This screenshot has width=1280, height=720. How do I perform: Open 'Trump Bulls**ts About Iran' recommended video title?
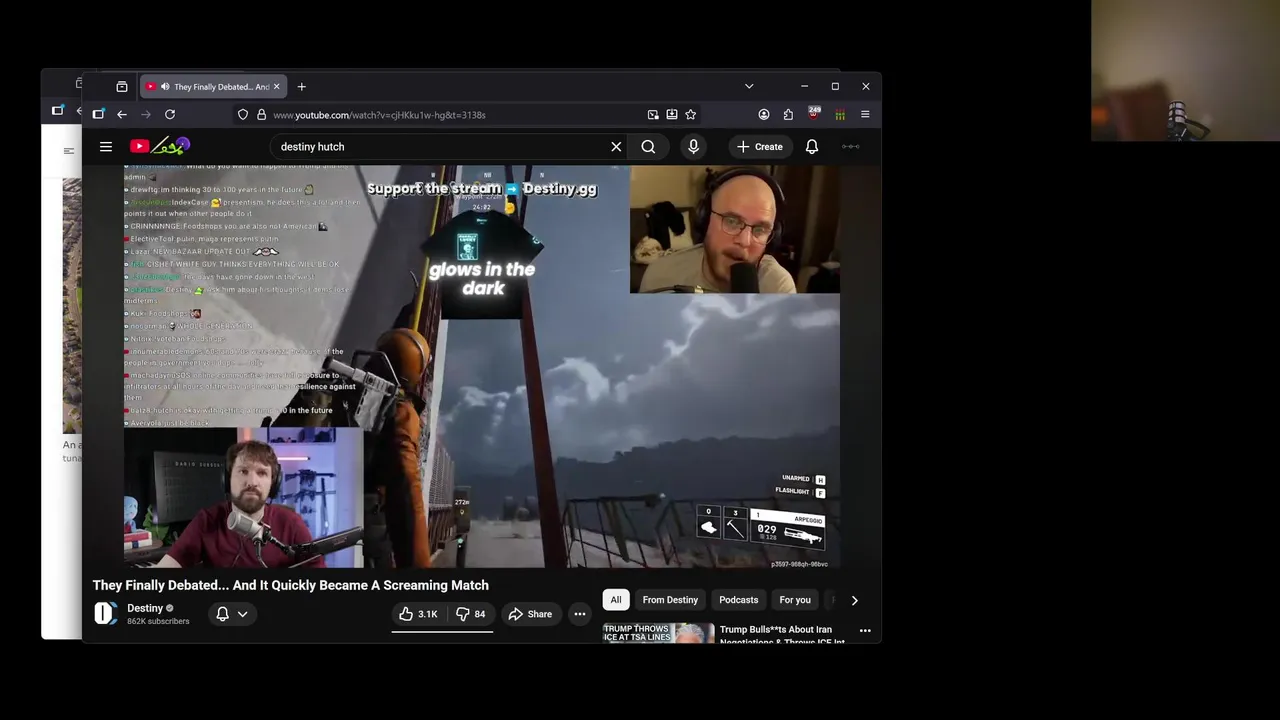782,634
